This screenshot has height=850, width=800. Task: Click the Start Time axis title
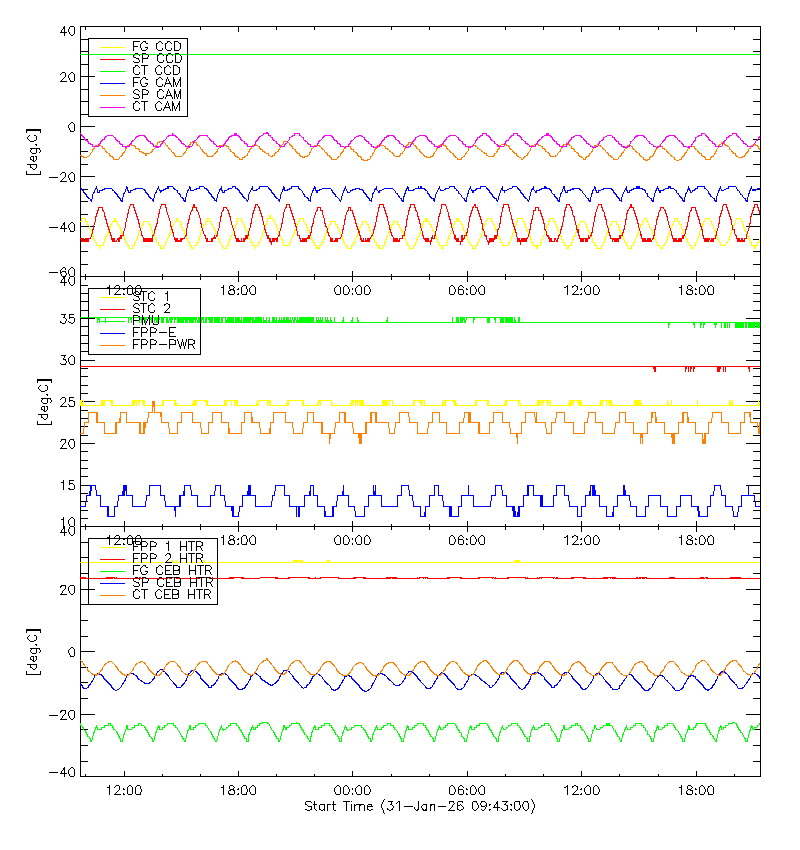coord(420,806)
